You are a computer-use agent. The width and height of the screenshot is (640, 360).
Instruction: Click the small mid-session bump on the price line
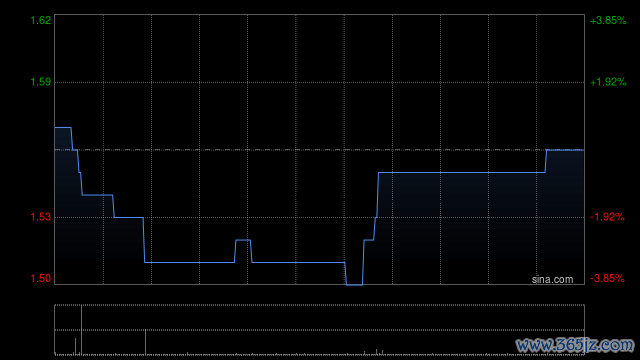coord(243,240)
